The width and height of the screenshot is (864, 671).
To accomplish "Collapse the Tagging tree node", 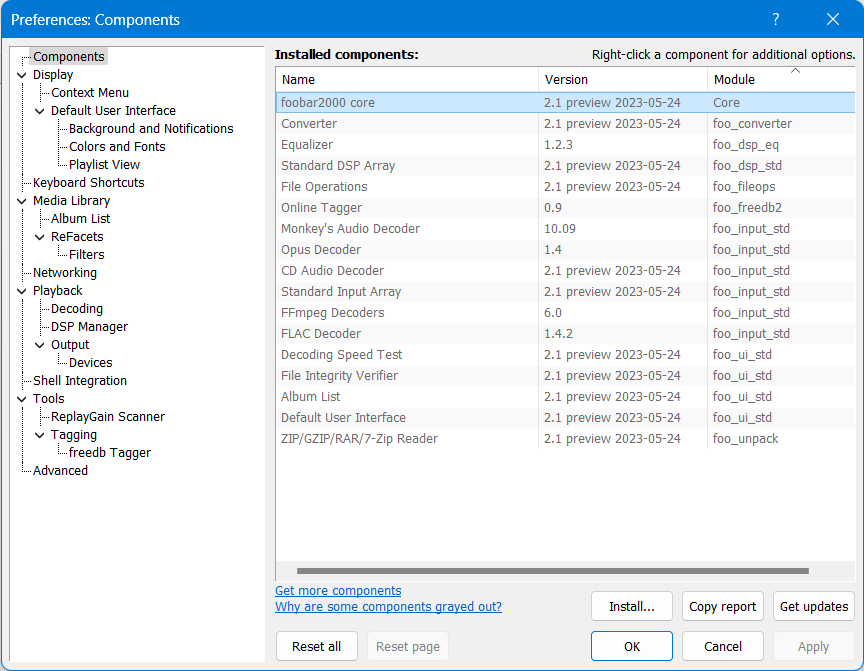I will (40, 435).
